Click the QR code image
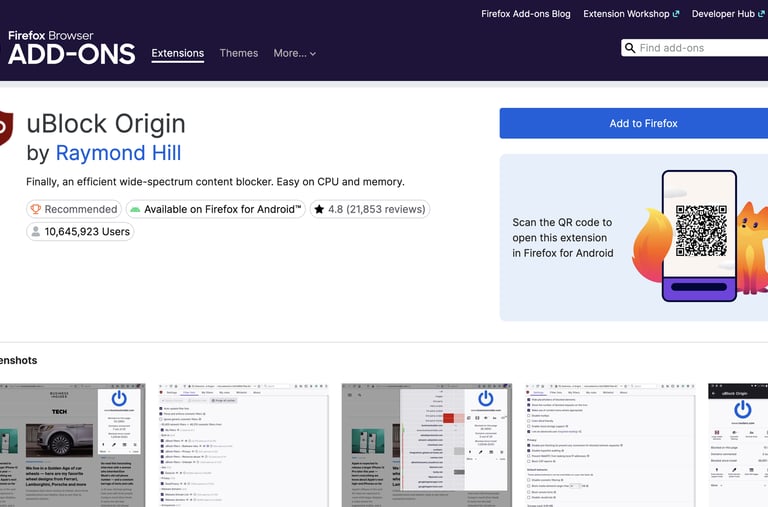The width and height of the screenshot is (768, 507). tap(701, 230)
